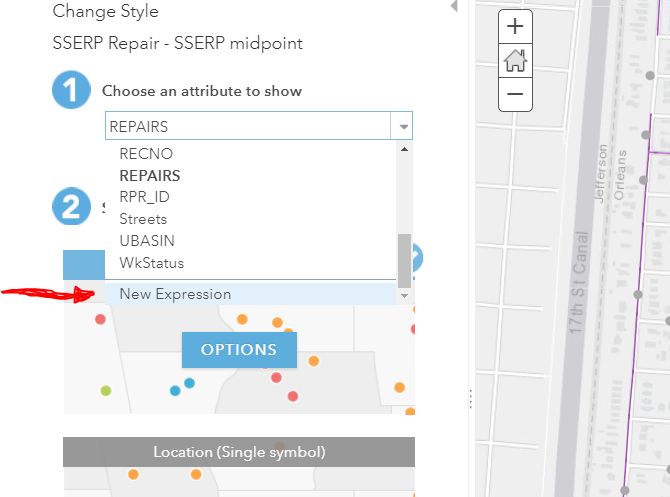Open the attribute dropdown arrow
670x497 pixels.
point(403,127)
